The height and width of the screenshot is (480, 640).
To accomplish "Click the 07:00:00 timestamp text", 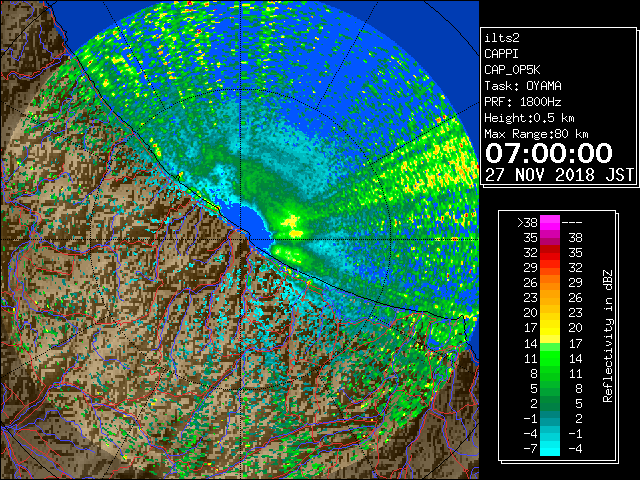I will (549, 153).
